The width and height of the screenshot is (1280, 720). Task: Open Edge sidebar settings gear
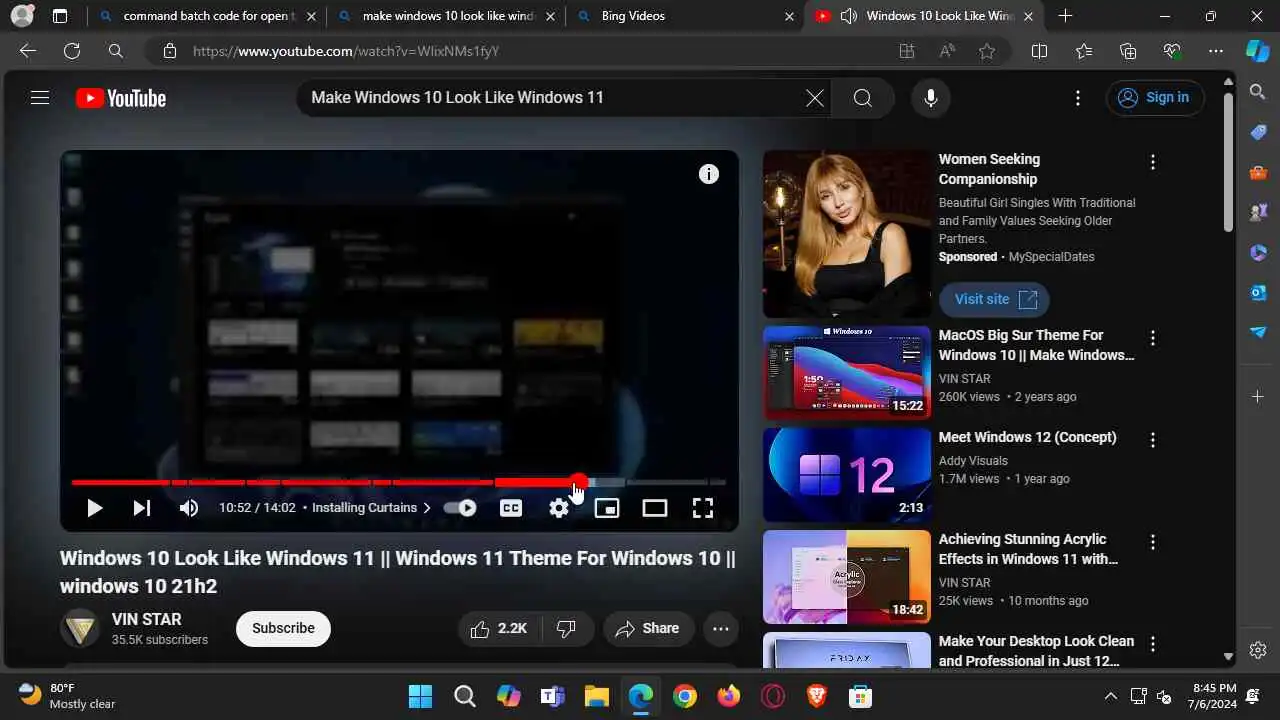1258,651
